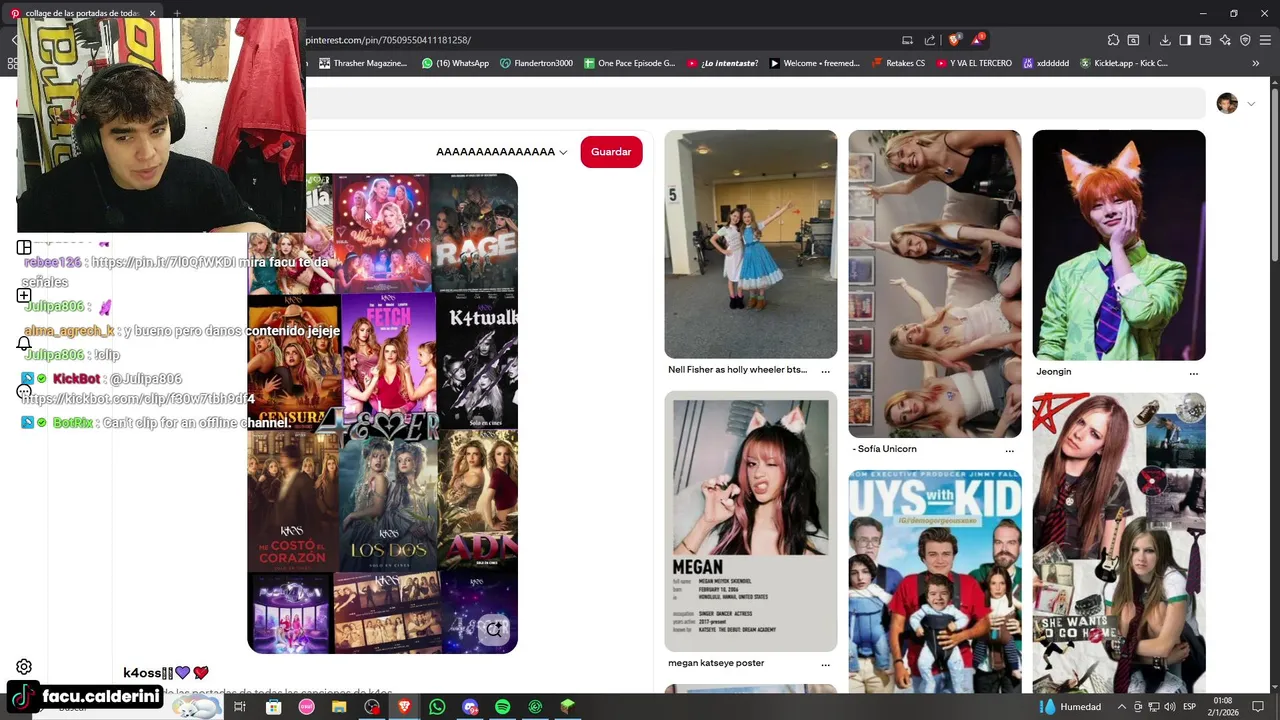Open the Flandertron3000 bookmark
Screen dimensions: 1280x720
(x=536, y=63)
